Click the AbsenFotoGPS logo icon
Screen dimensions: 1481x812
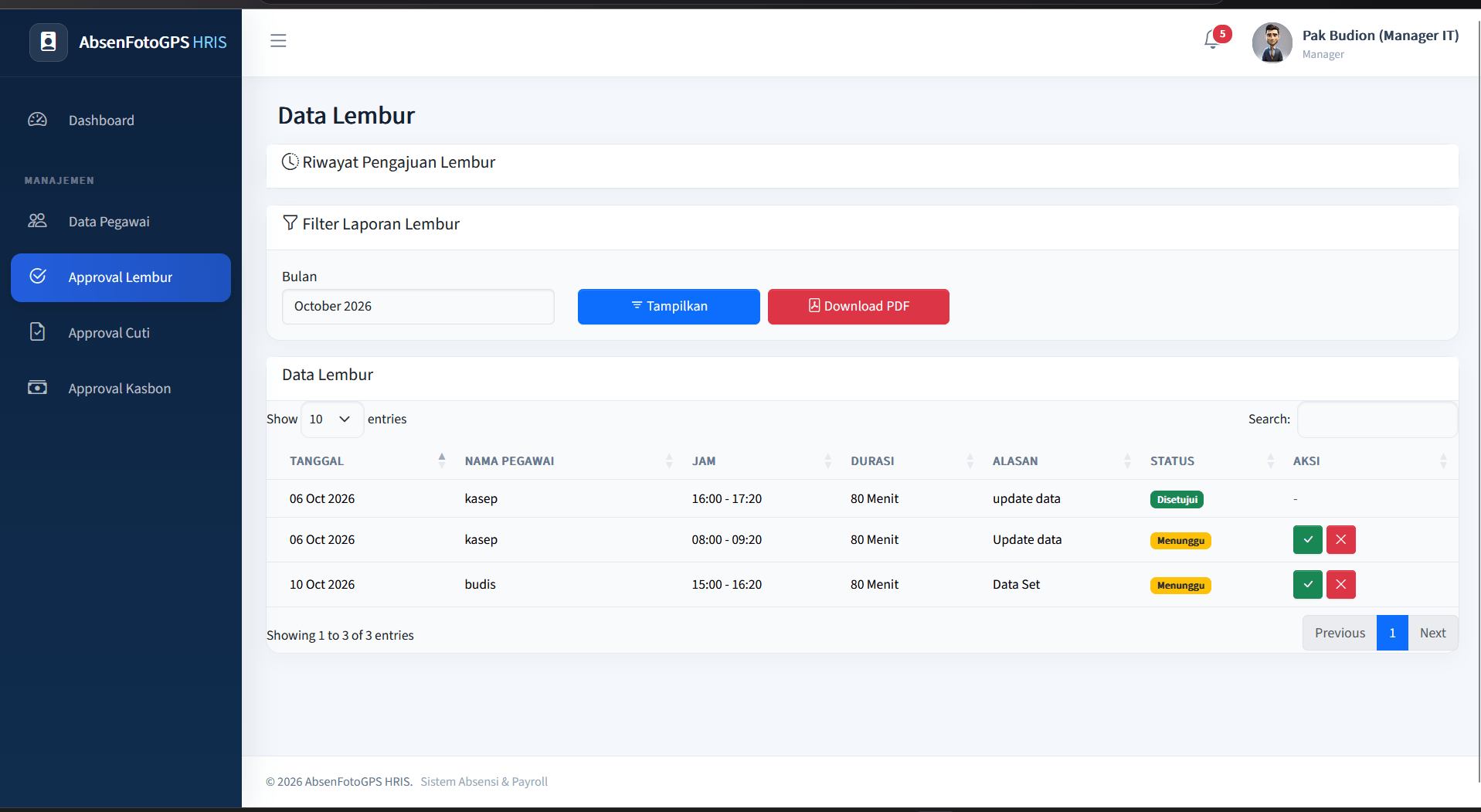[48, 42]
